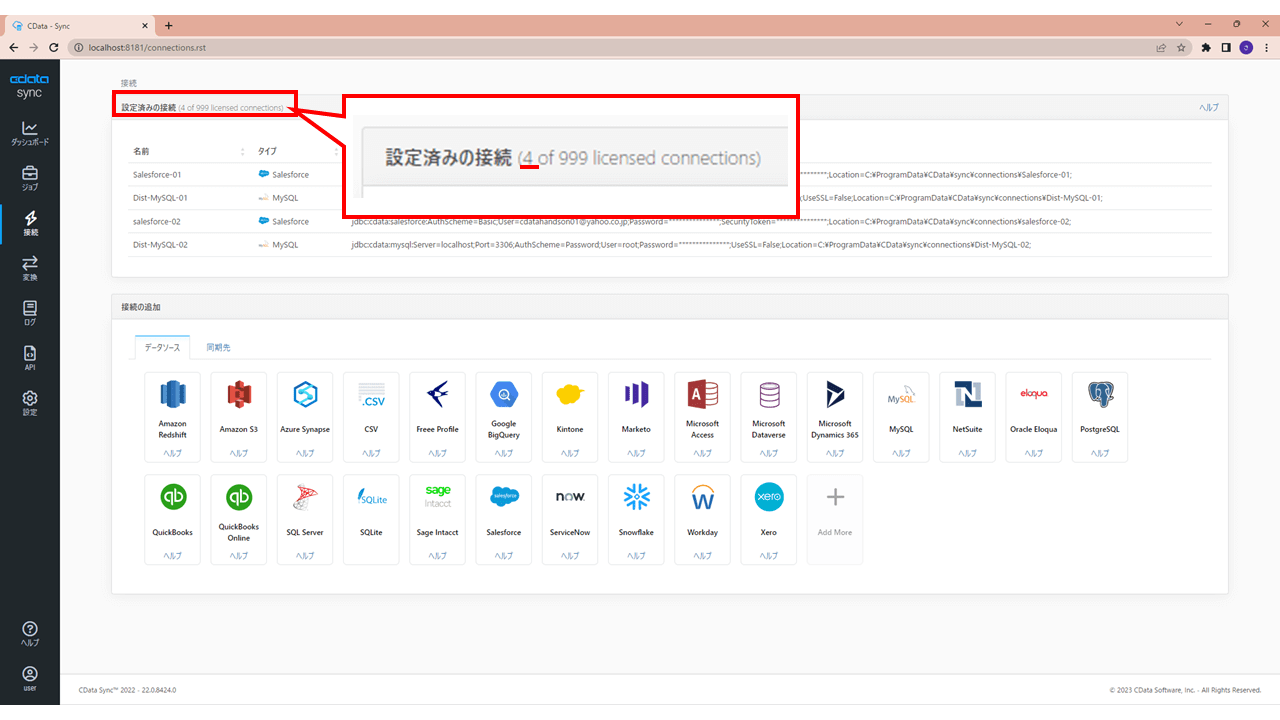Open the user account icon in the sidebar
Viewport: 1280px width, 720px height.
click(x=30, y=679)
